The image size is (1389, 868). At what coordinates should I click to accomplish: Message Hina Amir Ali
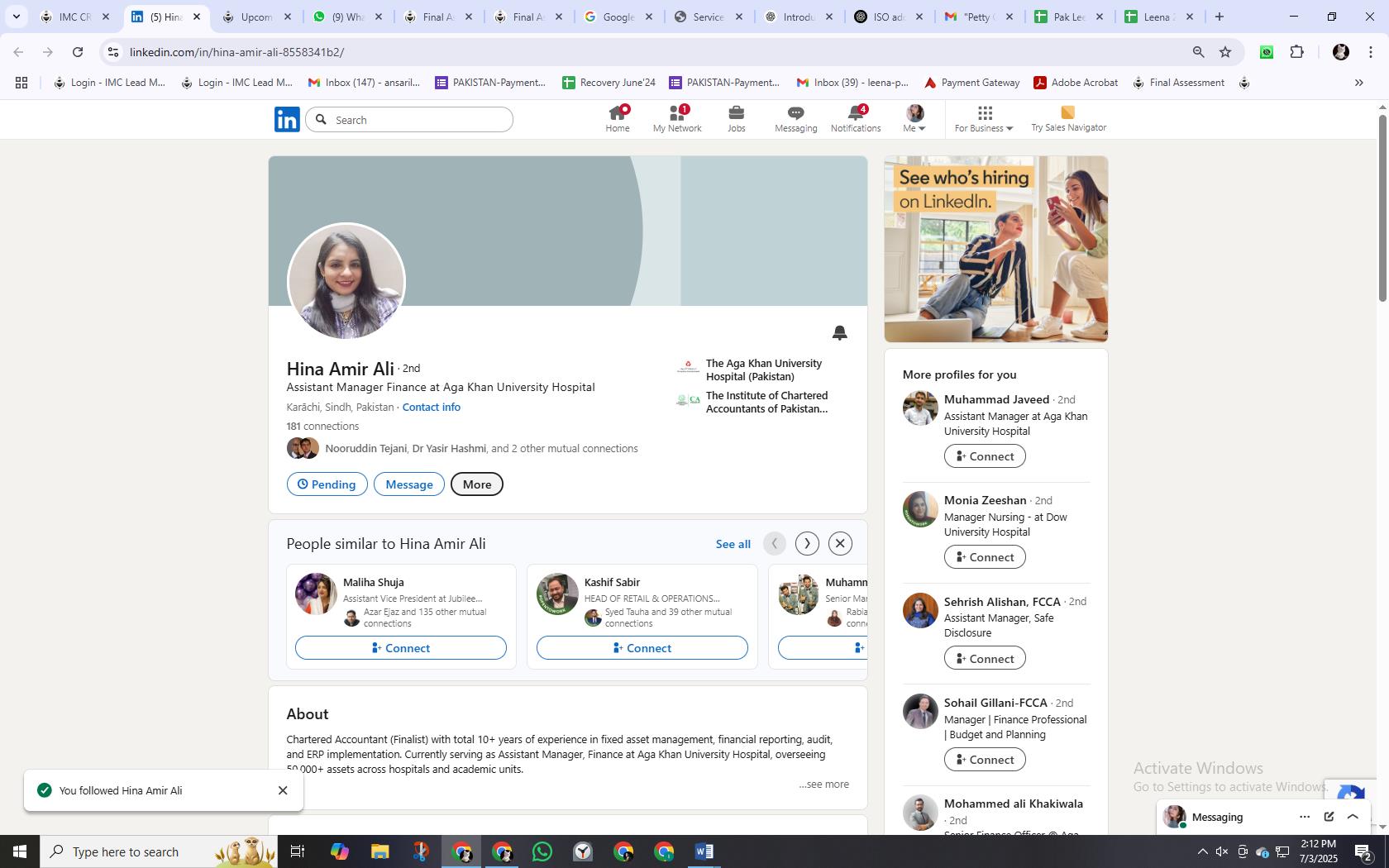click(x=408, y=484)
